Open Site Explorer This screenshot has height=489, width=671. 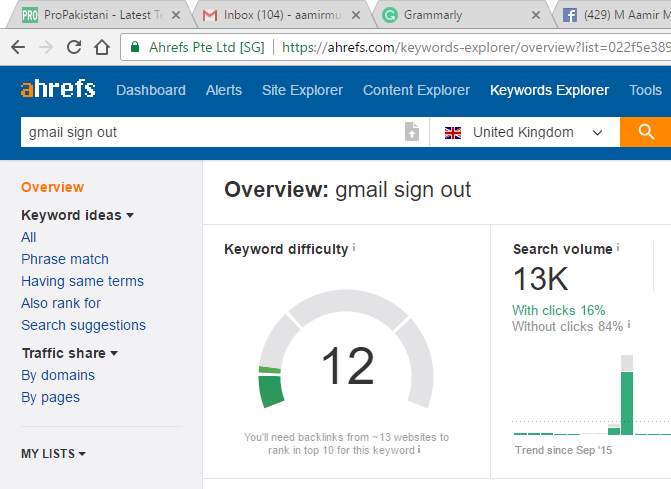coord(302,90)
